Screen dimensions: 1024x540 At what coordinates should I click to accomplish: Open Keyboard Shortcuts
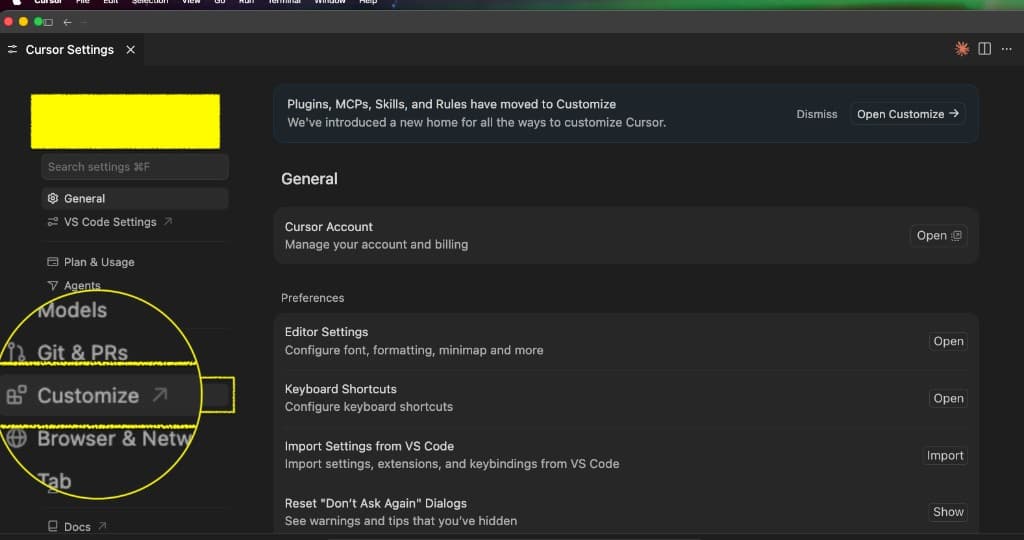[x=948, y=398]
